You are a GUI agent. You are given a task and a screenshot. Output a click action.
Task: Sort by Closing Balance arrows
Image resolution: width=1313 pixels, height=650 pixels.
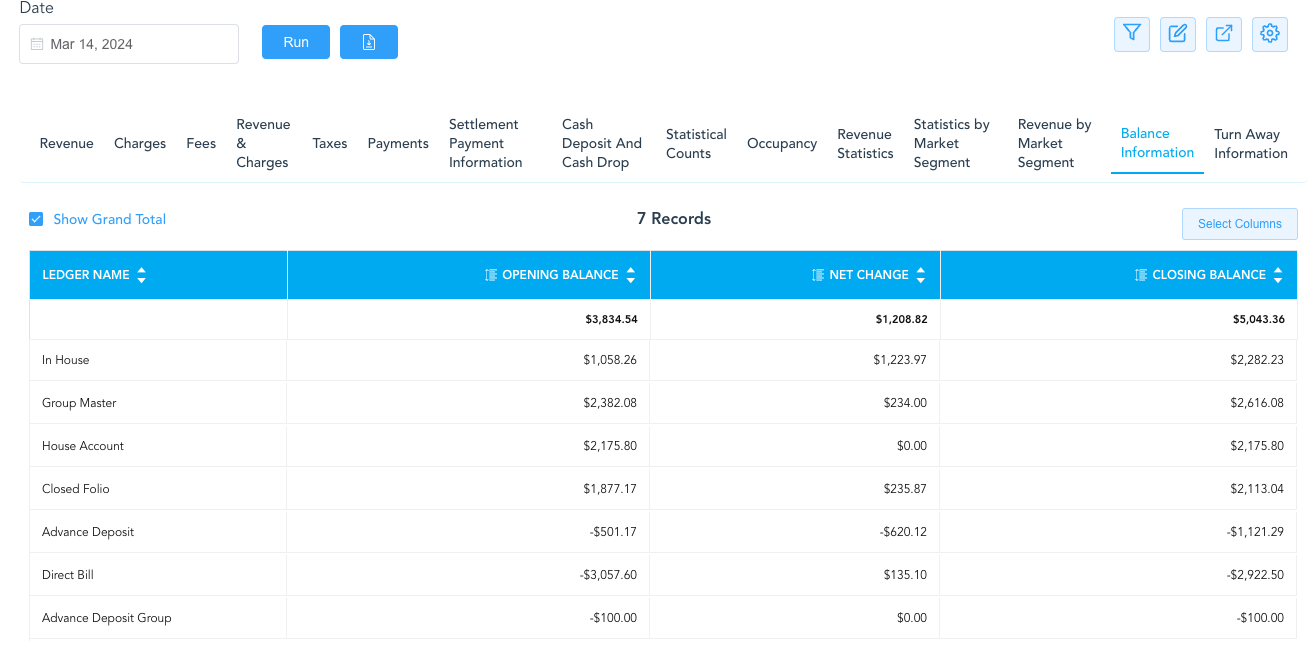click(1277, 275)
